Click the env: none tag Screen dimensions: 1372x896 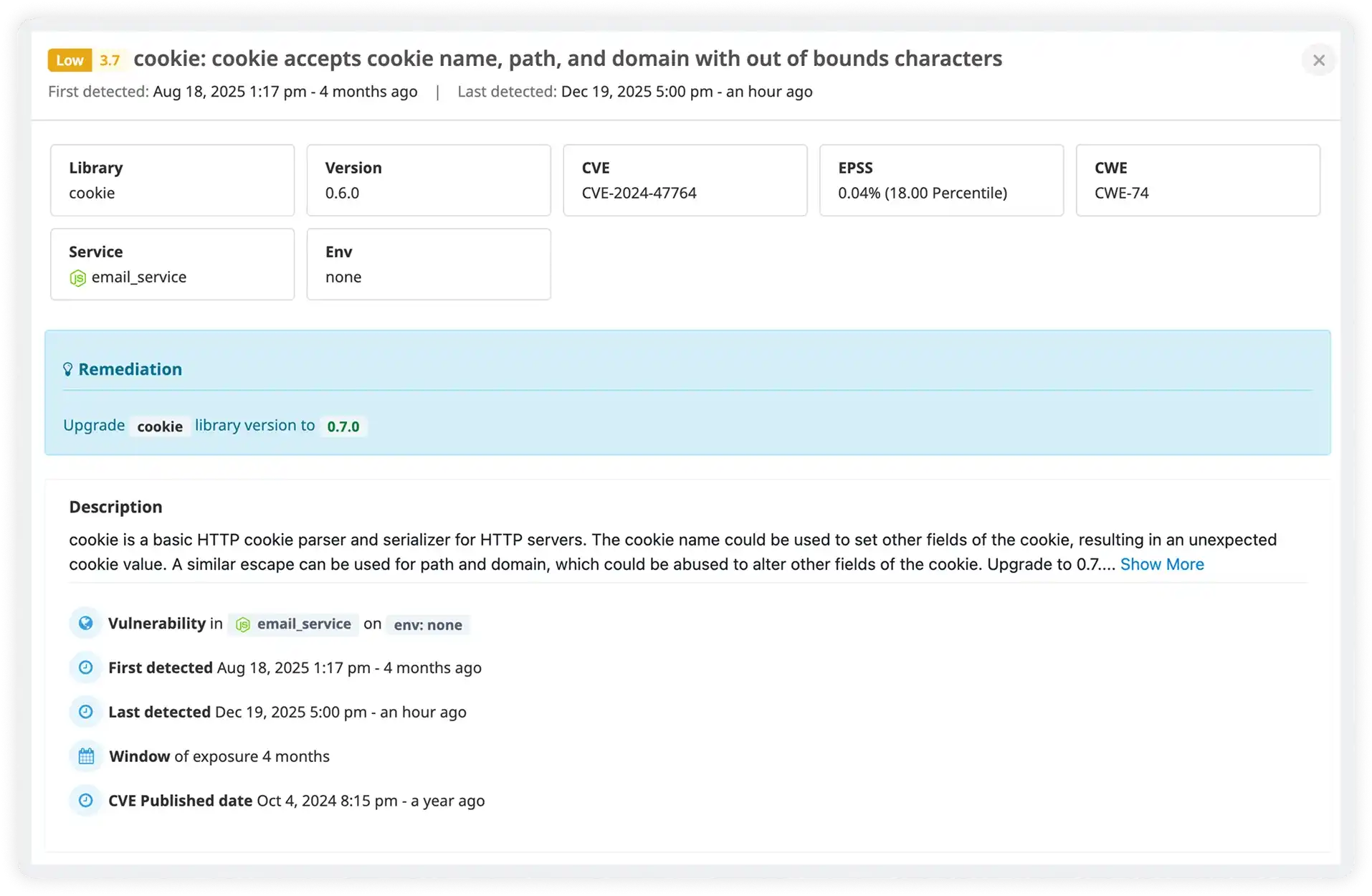(427, 624)
